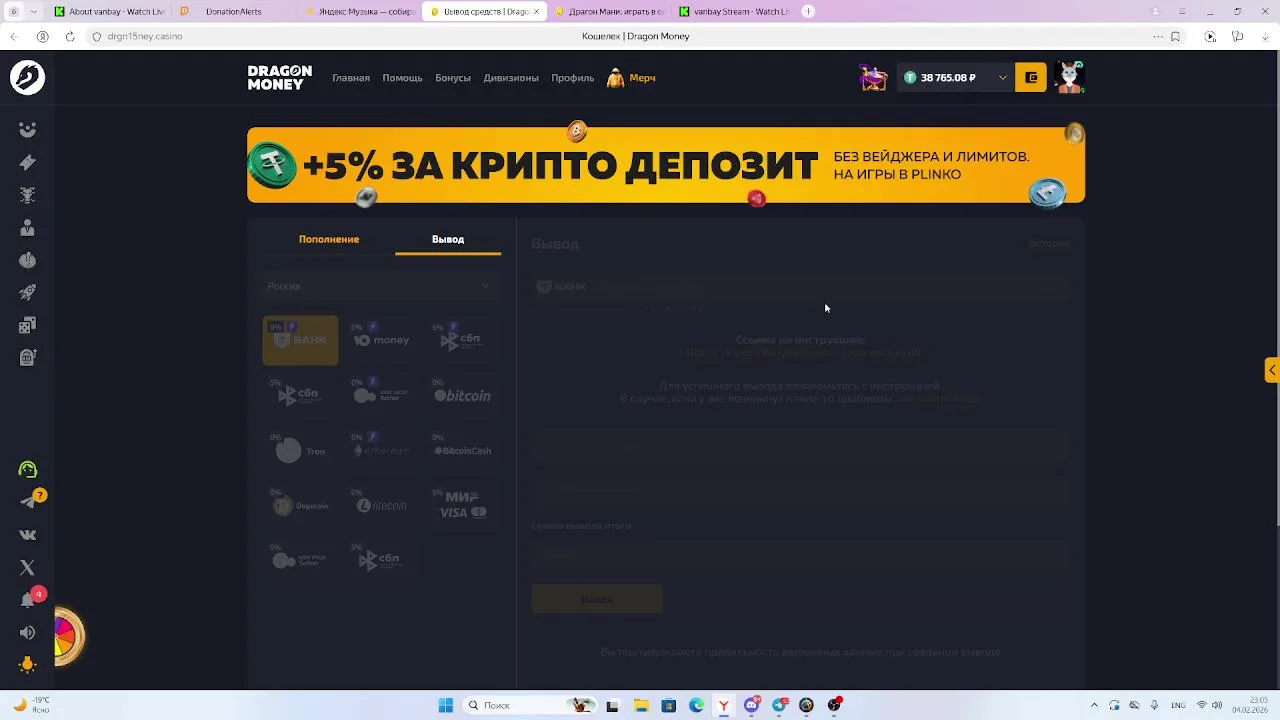Switch to vanbay Stream browser tab
The width and height of the screenshot is (1280, 720).
(733, 12)
